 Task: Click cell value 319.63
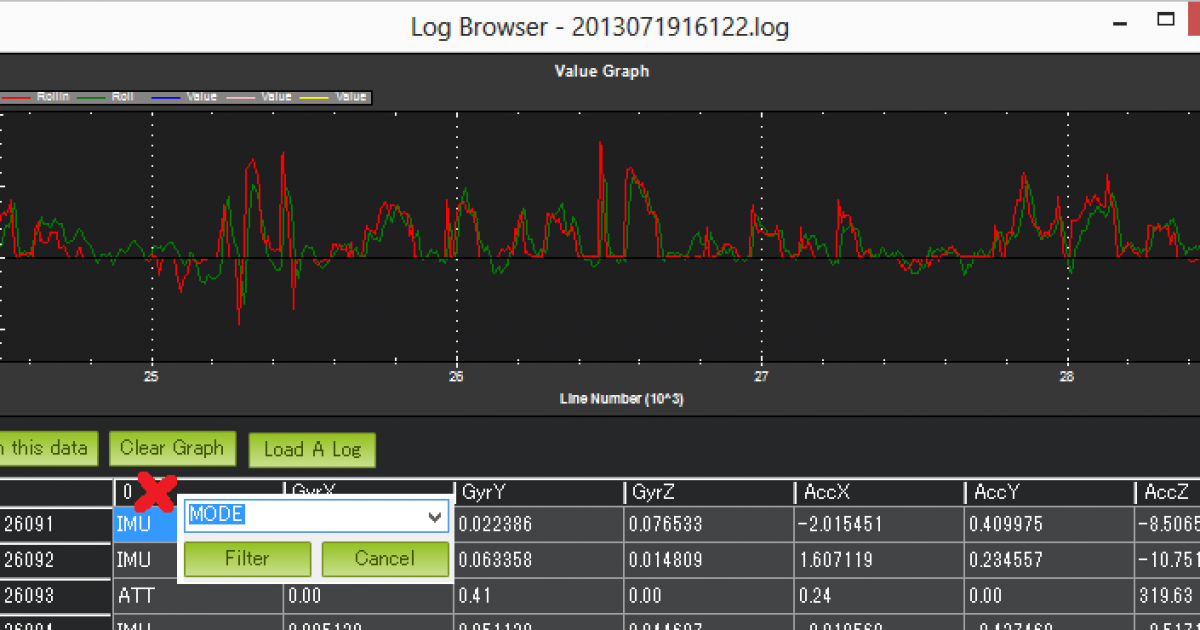pyautogui.click(x=1168, y=596)
